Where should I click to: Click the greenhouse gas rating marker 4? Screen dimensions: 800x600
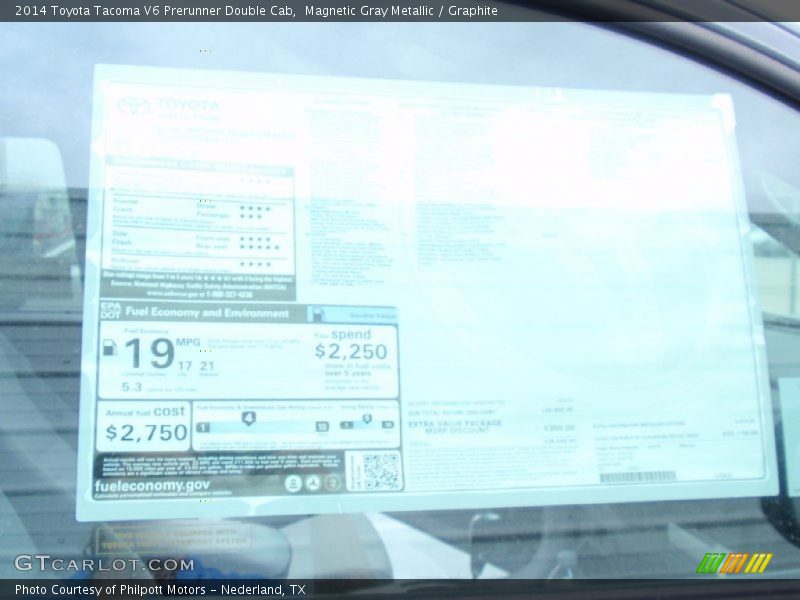coord(248,417)
